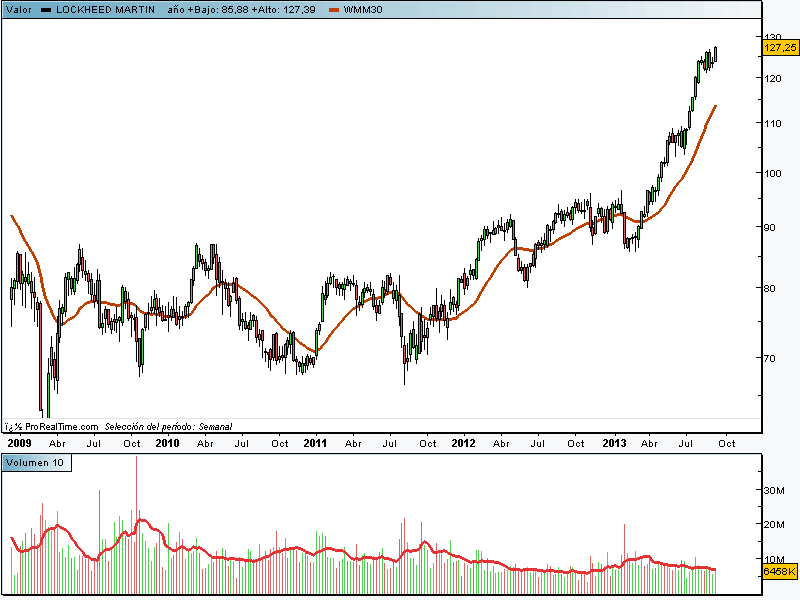
Task: Click the 2009 year marker on time axis
Action: pyautogui.click(x=19, y=442)
